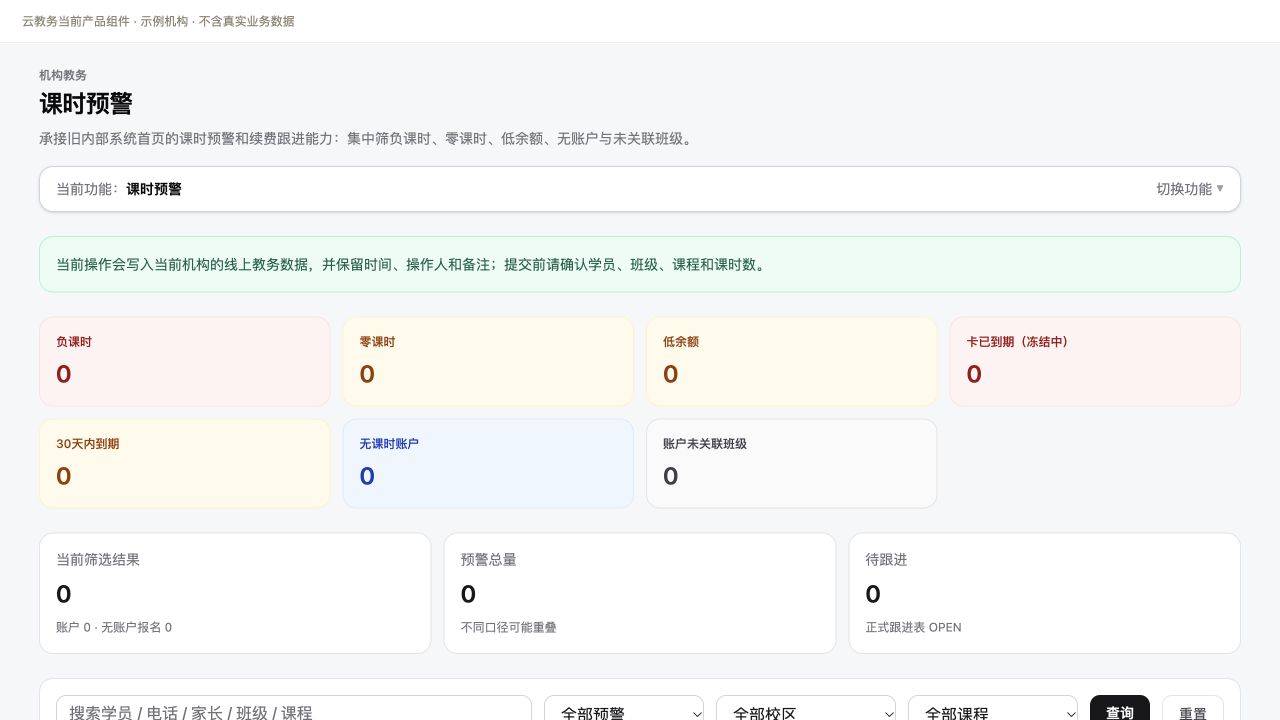The height and width of the screenshot is (720, 1280).
Task: Select the 卡已到期（冻结中）card
Action: point(1095,362)
